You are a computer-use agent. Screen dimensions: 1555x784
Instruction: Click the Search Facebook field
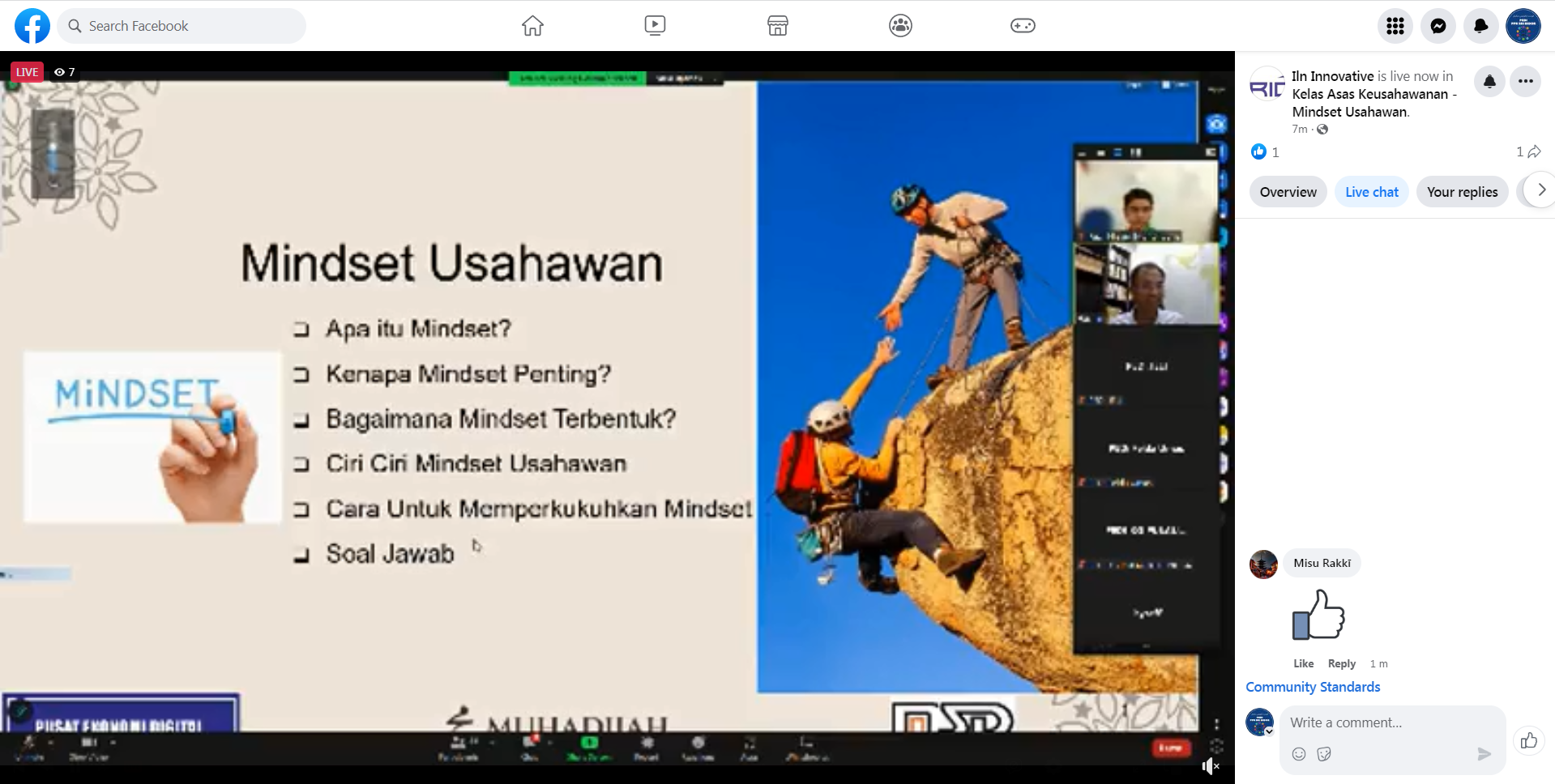[182, 26]
